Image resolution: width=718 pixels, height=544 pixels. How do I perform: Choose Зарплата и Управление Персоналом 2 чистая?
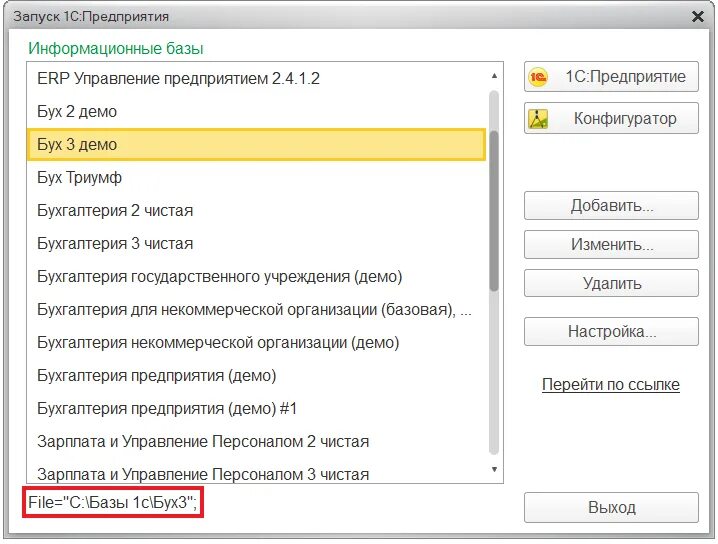click(256, 441)
